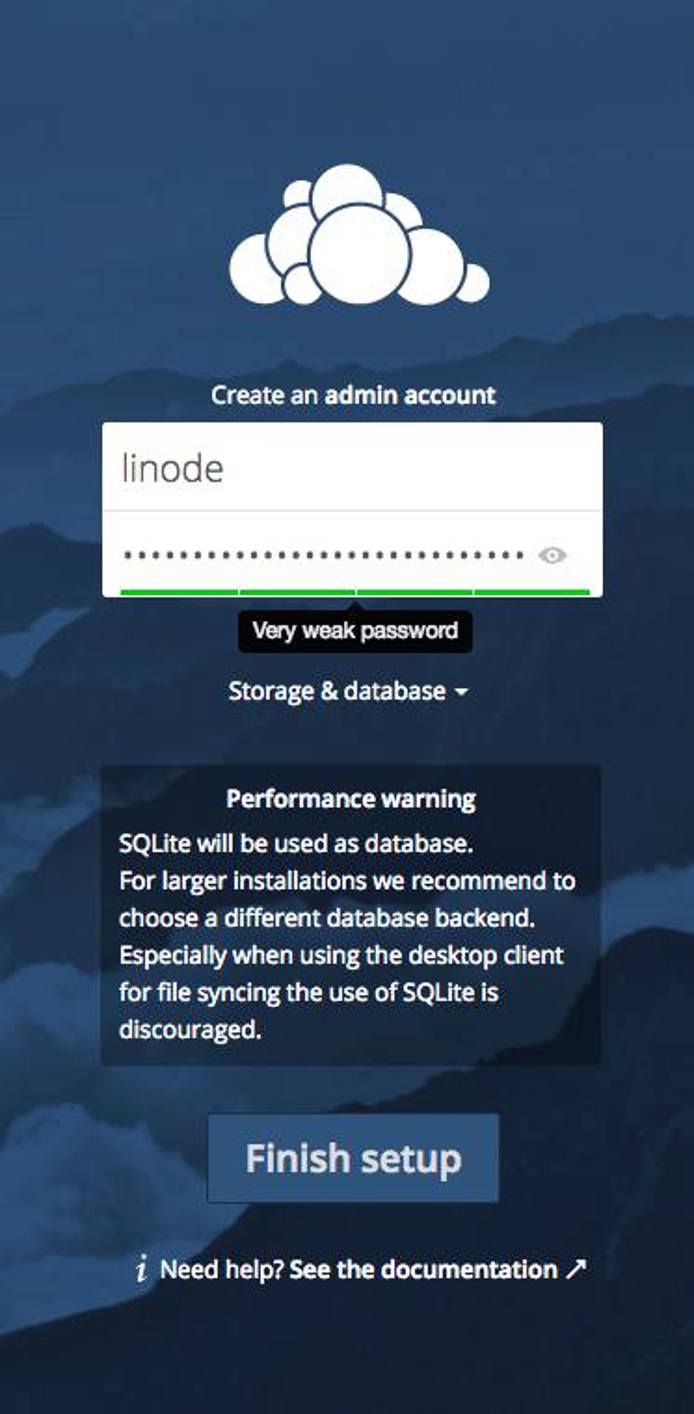Click the Performance warning panel title
Screen dimensions: 694x1414
(x=352, y=798)
